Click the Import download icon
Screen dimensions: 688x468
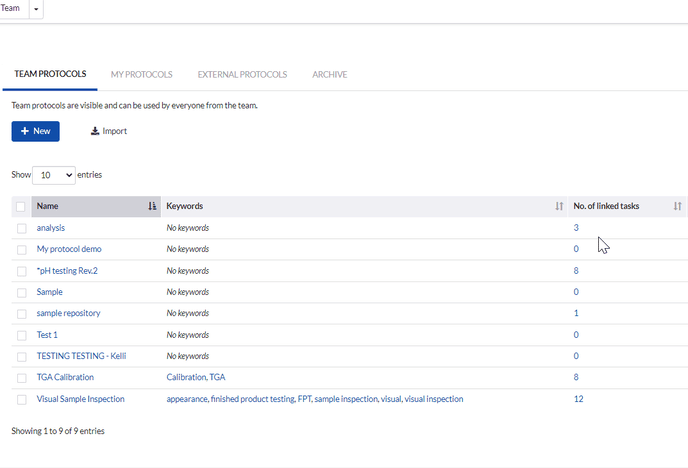95,131
